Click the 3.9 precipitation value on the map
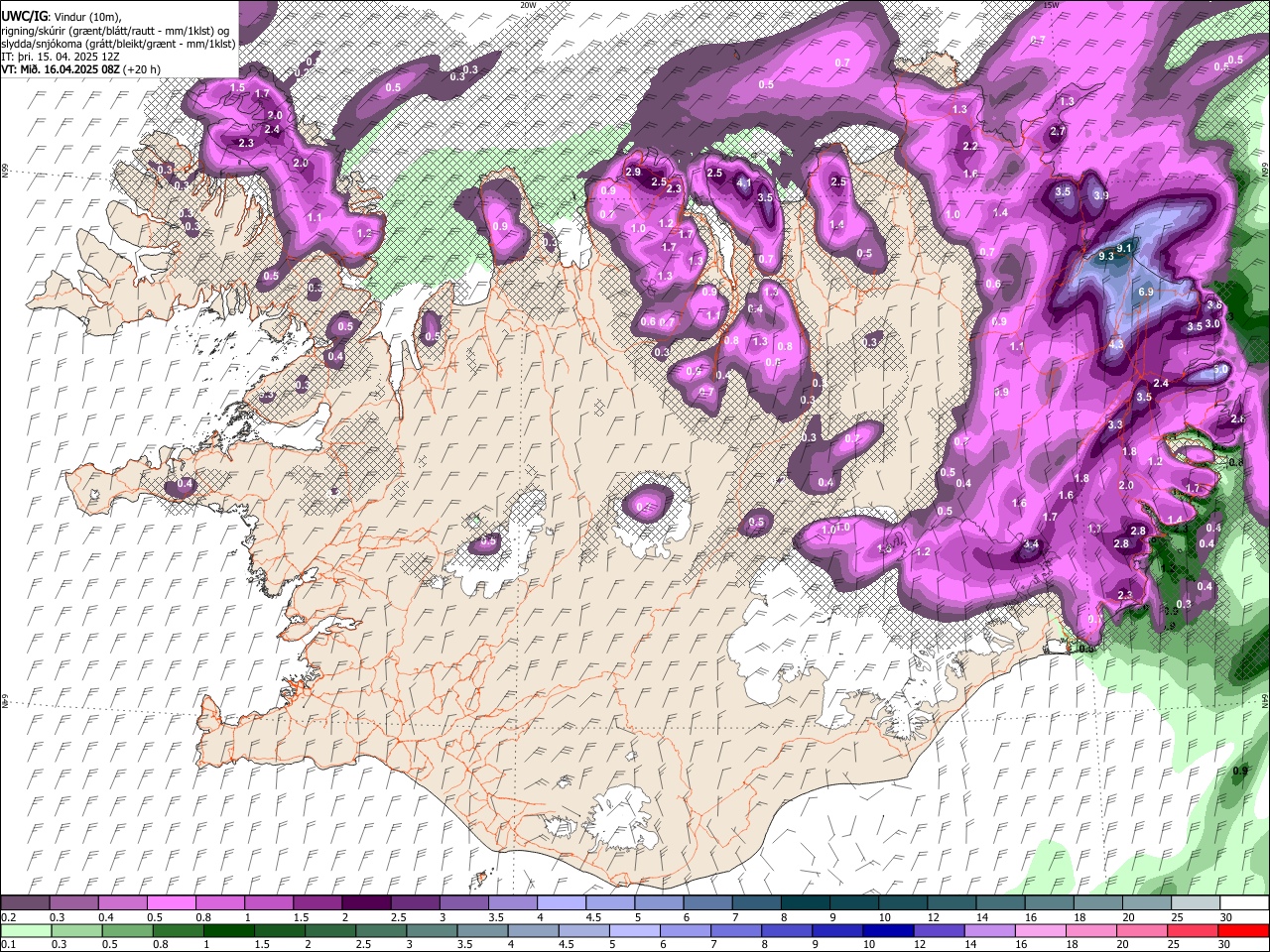1270x952 pixels. coord(1101,196)
